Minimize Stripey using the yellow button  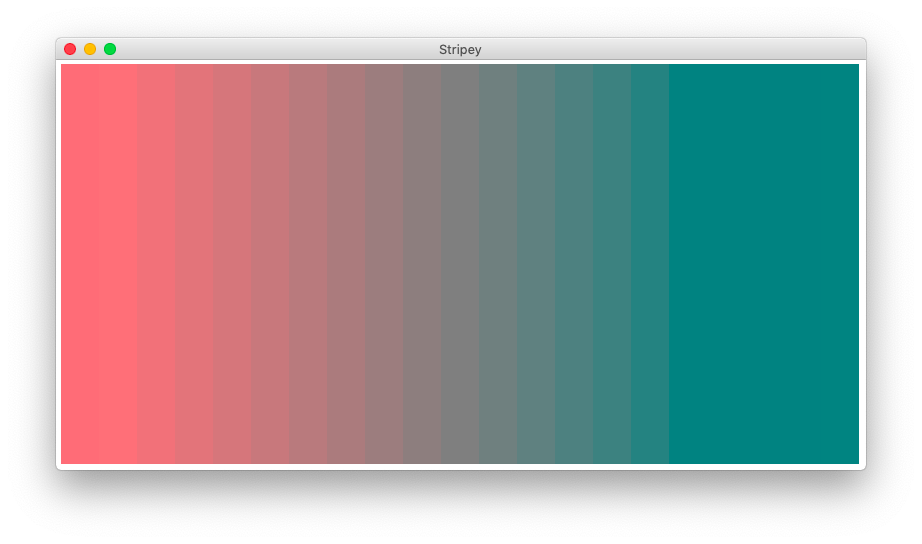coord(90,49)
